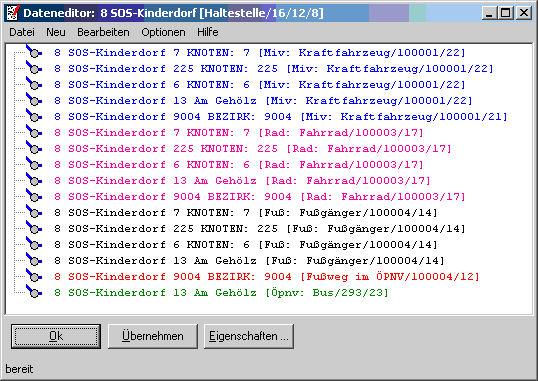Minimize the Dateneditor window
The image size is (538, 381).
coord(489,13)
